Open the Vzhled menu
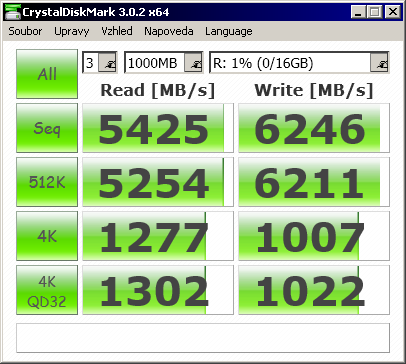Image resolution: width=406 pixels, height=364 pixels. [117, 31]
